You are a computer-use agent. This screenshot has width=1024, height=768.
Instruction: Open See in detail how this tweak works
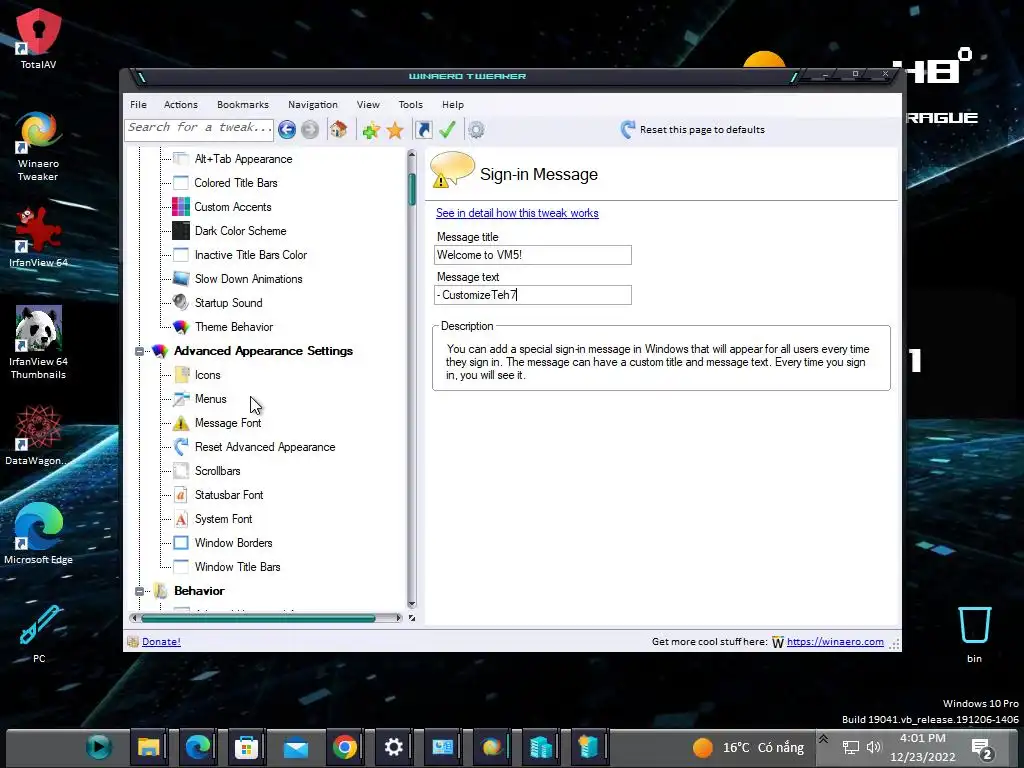point(517,213)
